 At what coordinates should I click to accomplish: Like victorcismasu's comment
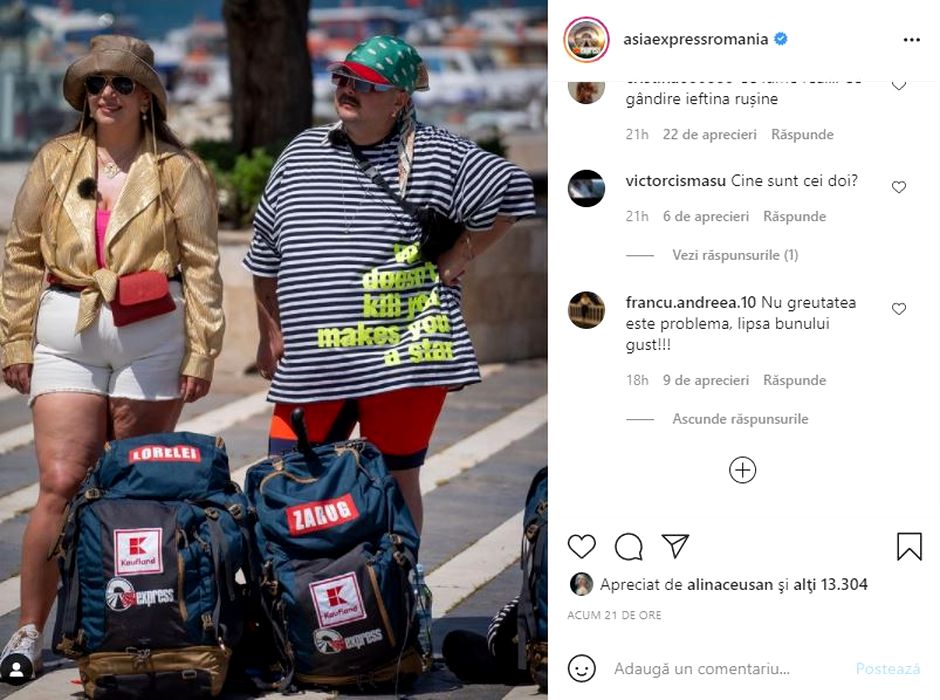point(899,187)
